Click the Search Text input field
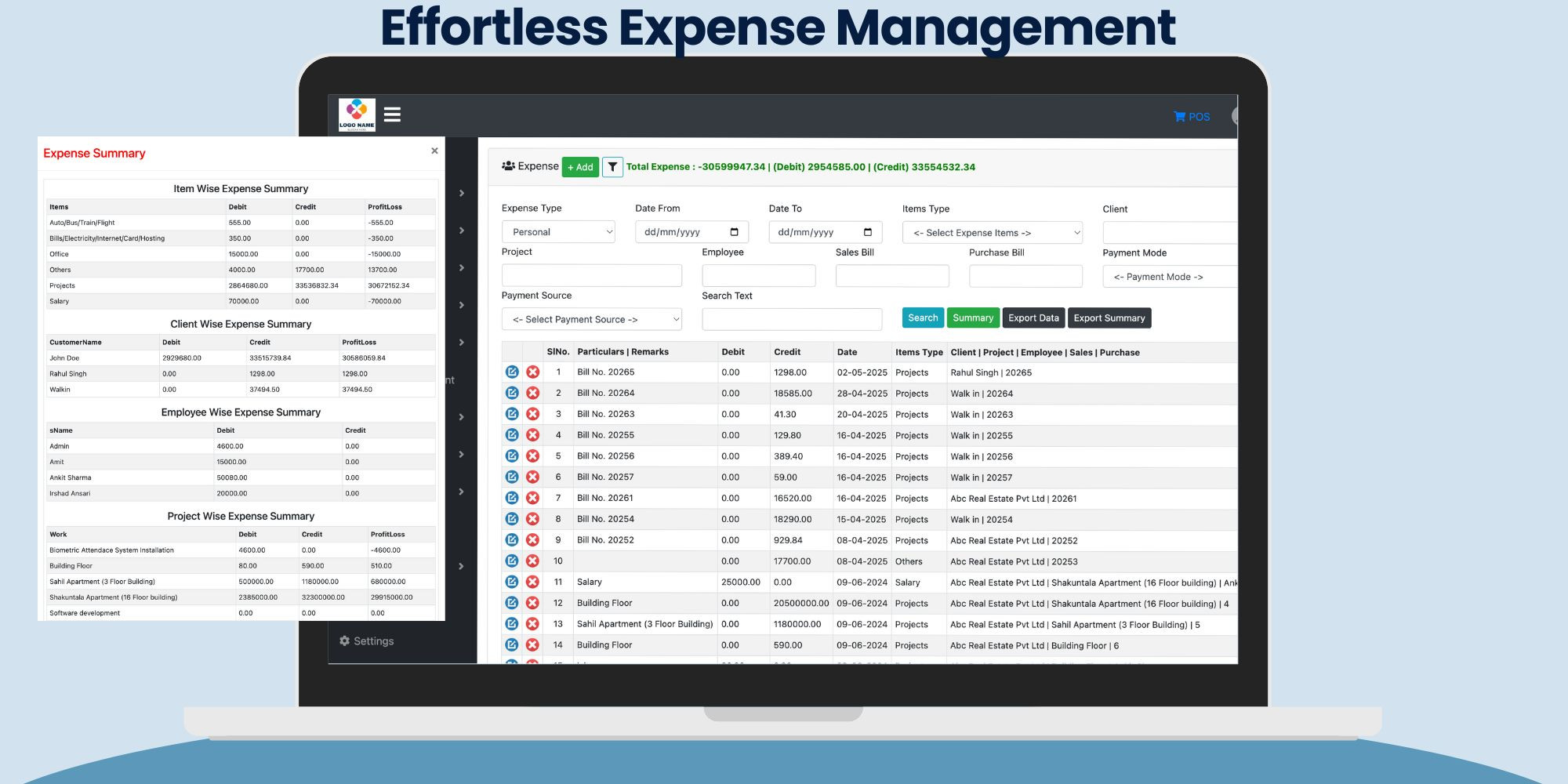Viewport: 1568px width, 784px height. 791,320
